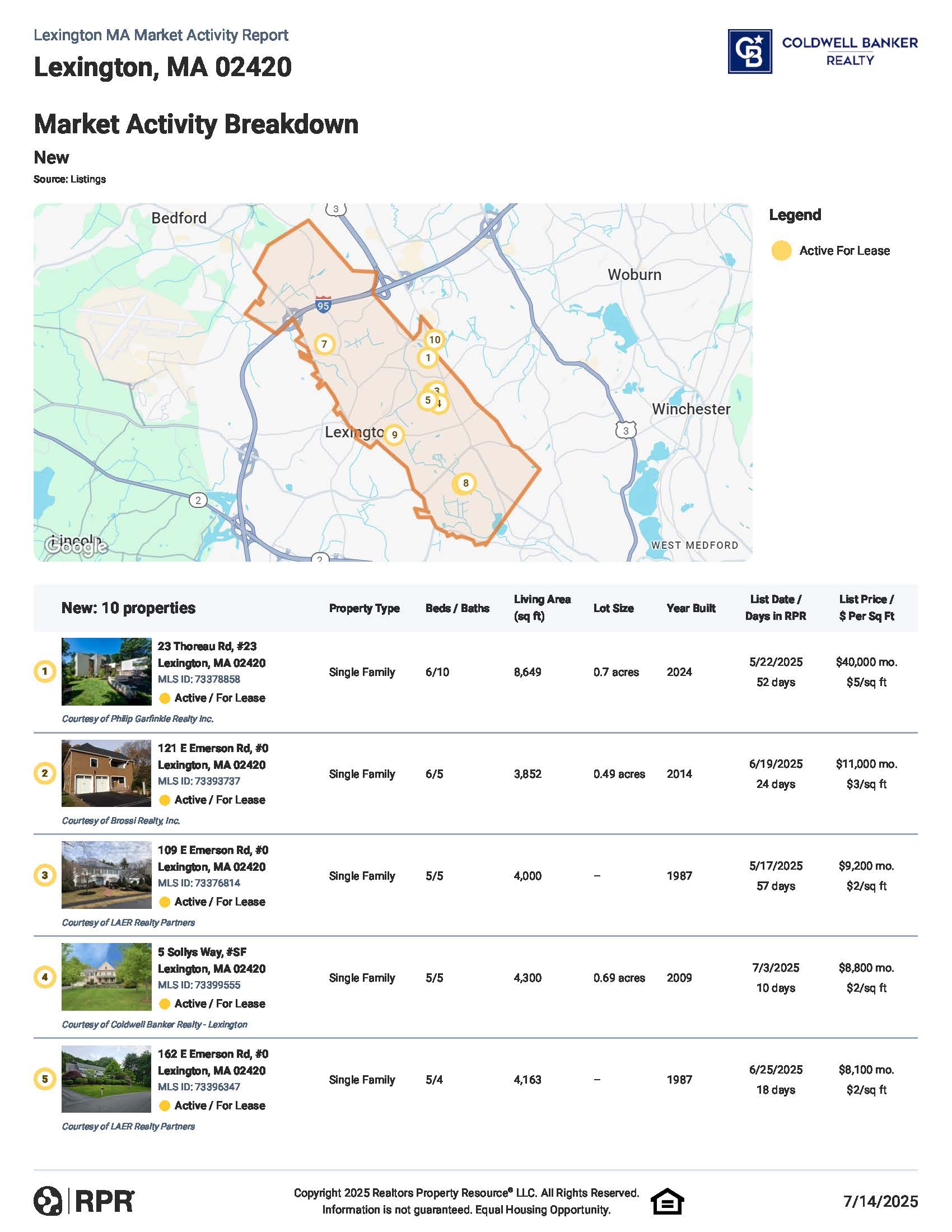Image resolution: width=952 pixels, height=1232 pixels.
Task: Click the 121 E Emerson Rd, #0 address
Action: (x=213, y=749)
